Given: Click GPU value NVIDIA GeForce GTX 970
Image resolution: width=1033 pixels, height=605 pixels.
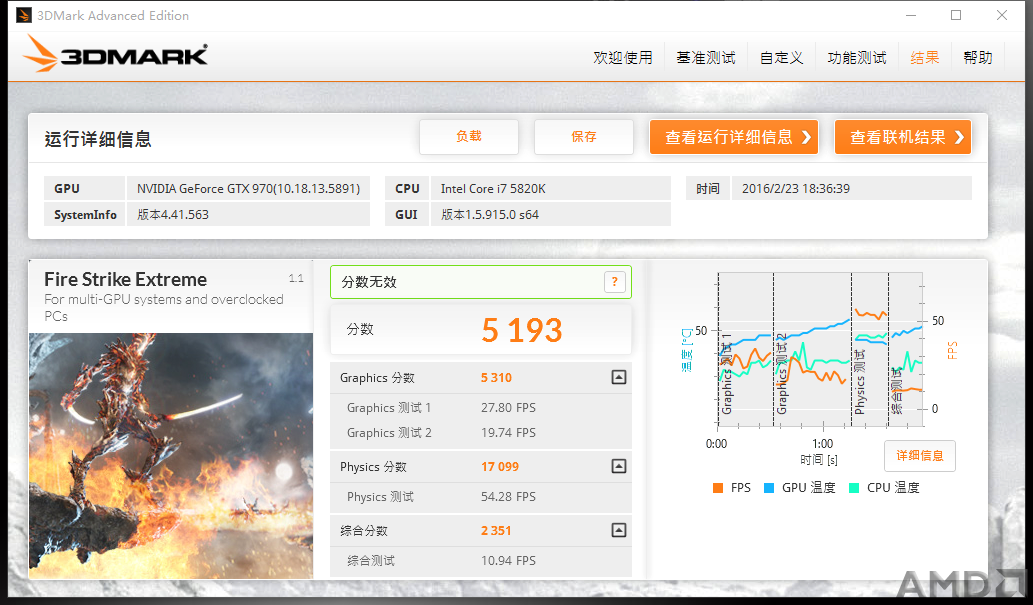Looking at the screenshot, I should coord(248,188).
